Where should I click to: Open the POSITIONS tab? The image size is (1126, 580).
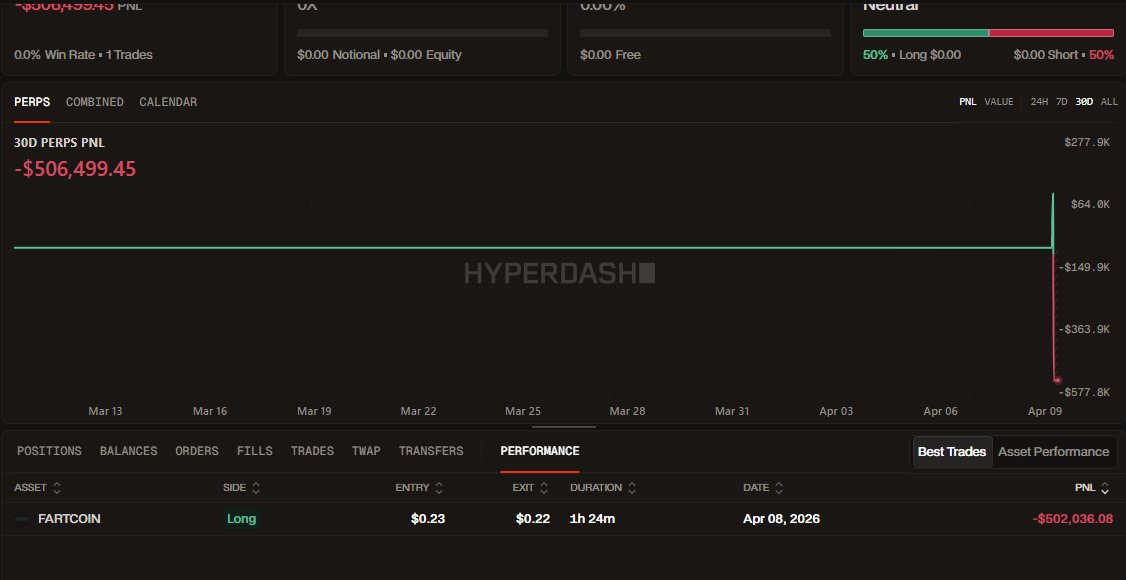coord(50,451)
